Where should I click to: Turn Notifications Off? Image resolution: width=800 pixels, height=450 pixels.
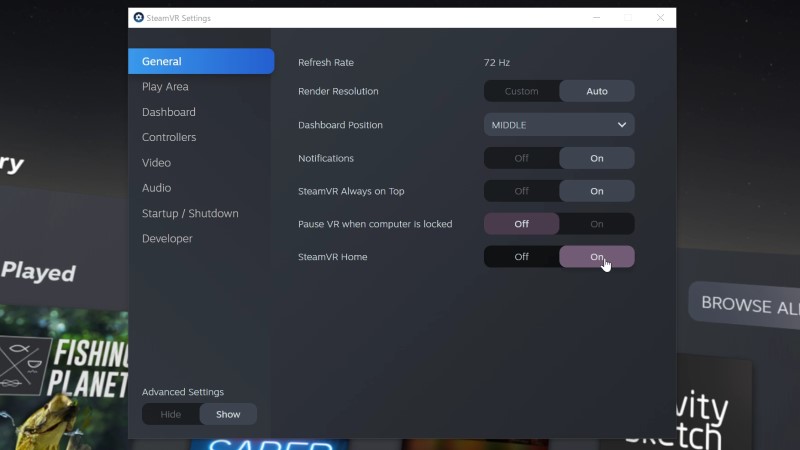(x=521, y=158)
